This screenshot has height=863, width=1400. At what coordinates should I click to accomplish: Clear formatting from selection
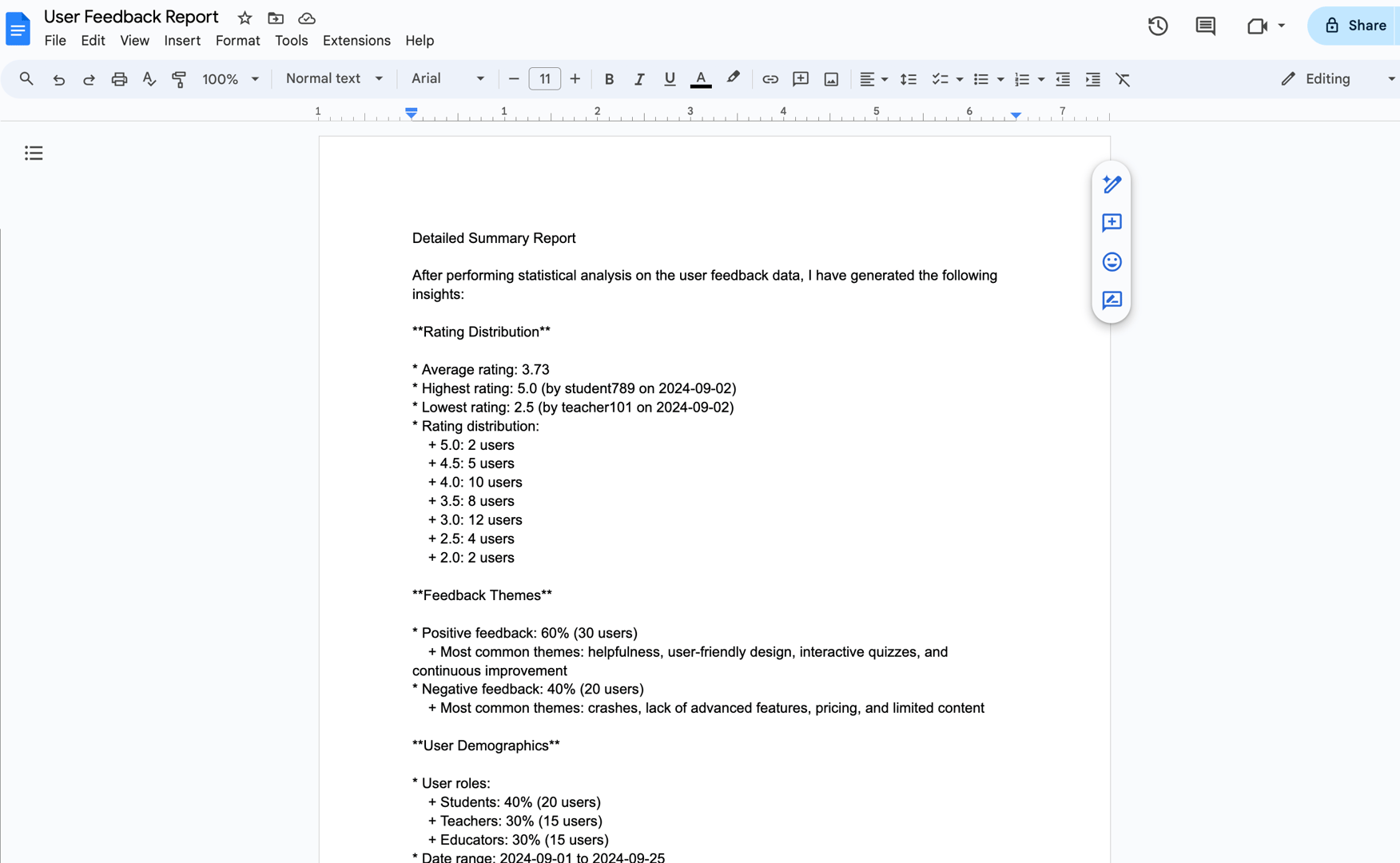click(1123, 79)
